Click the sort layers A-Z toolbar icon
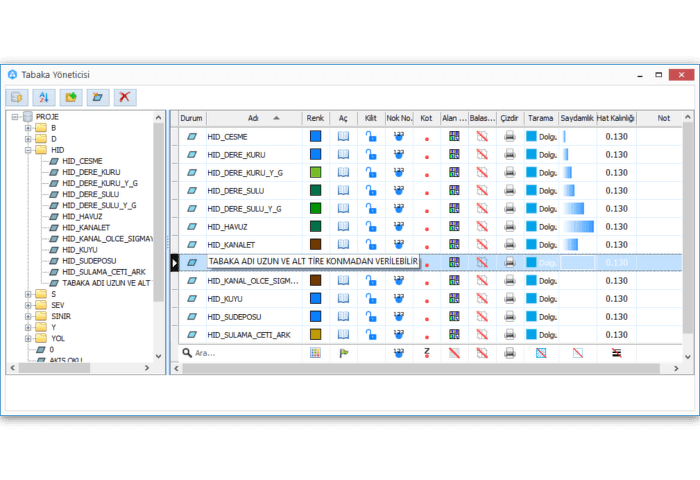700x480 pixels. tap(44, 97)
